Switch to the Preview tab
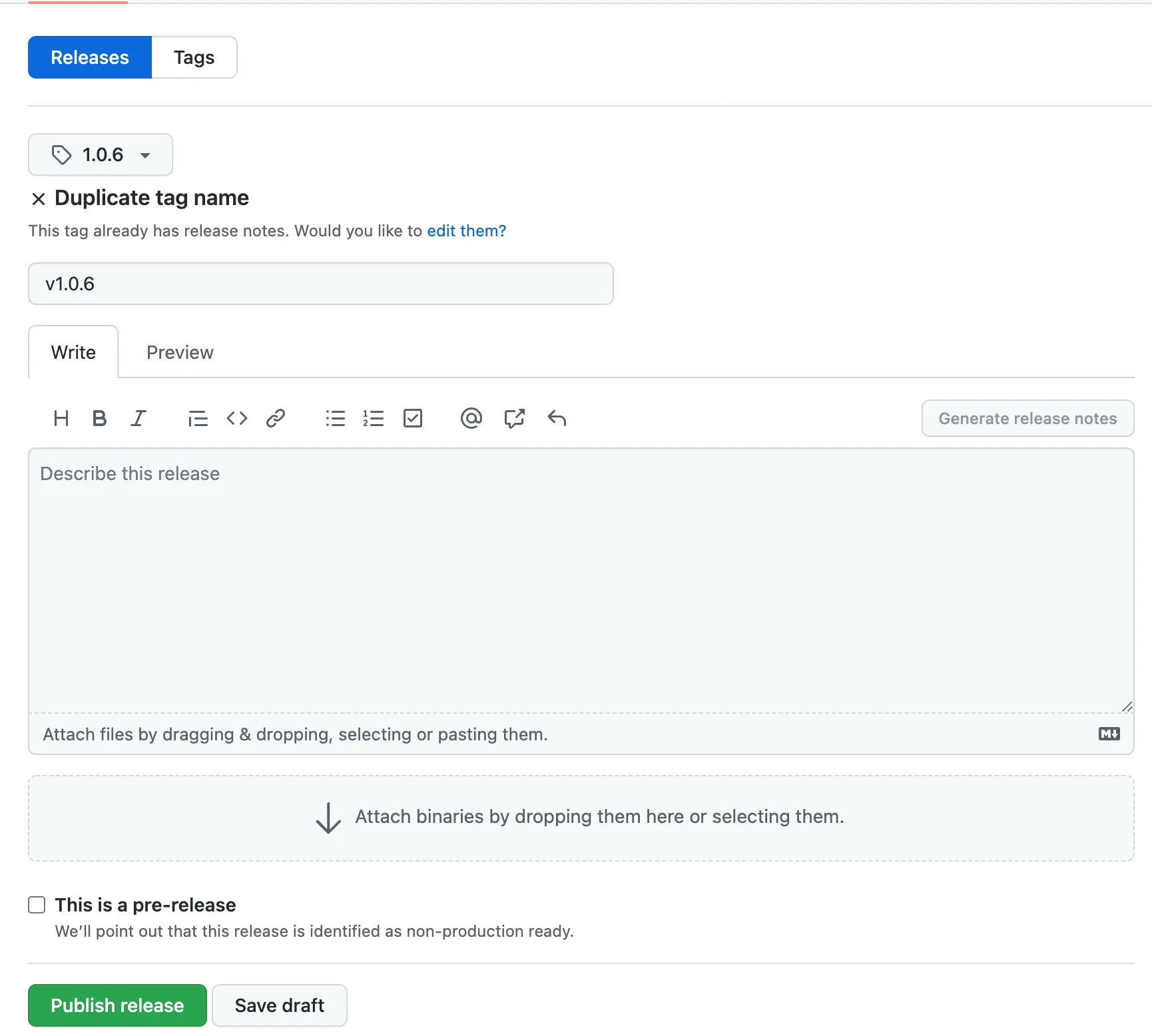Screen dimensions: 1152x1036 click(x=180, y=352)
